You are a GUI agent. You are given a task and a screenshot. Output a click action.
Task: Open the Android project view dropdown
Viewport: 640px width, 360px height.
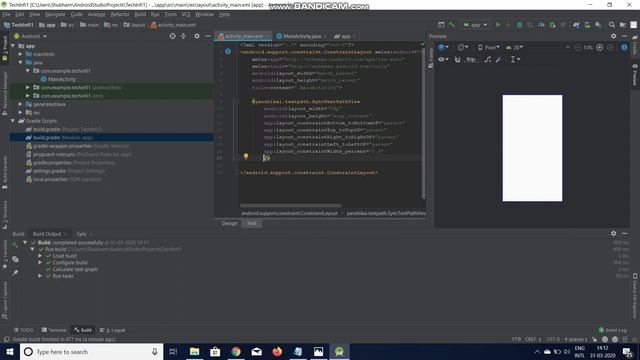(31, 36)
